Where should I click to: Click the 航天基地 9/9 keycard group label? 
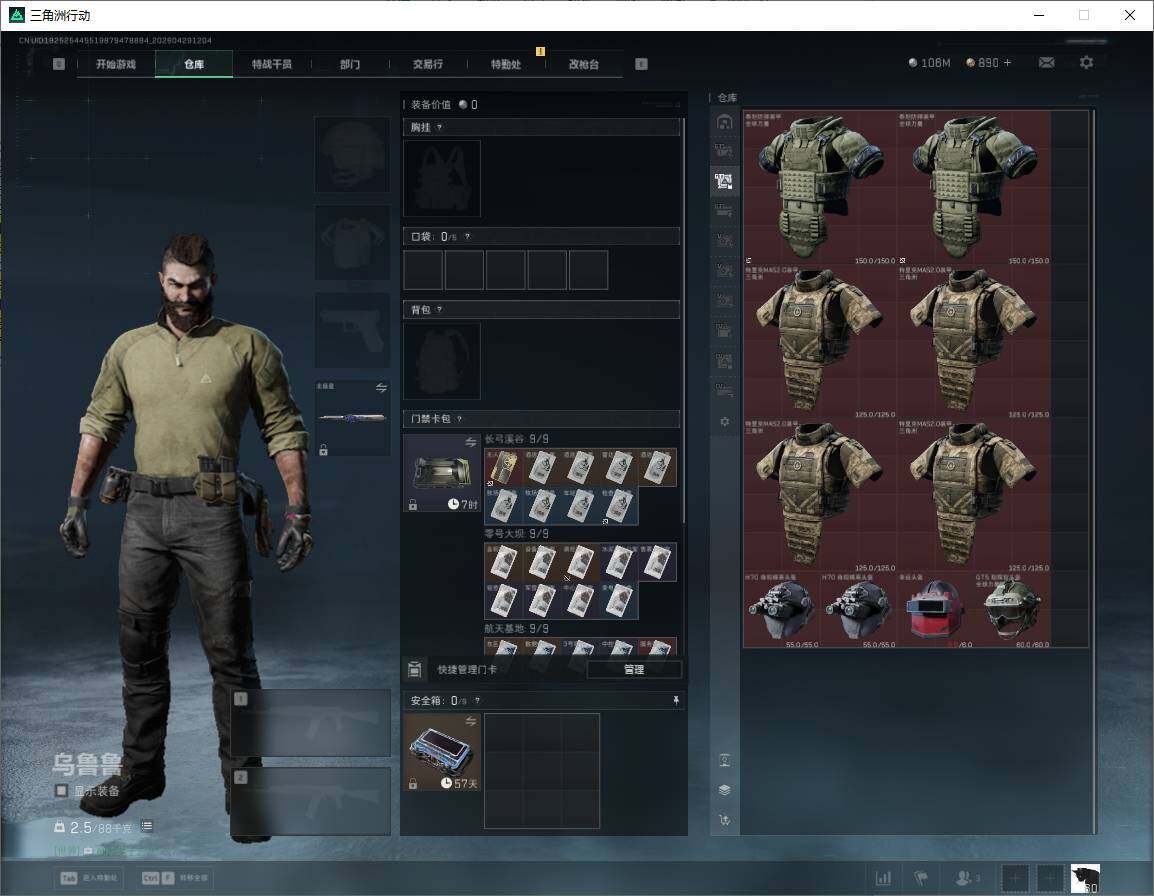517,629
